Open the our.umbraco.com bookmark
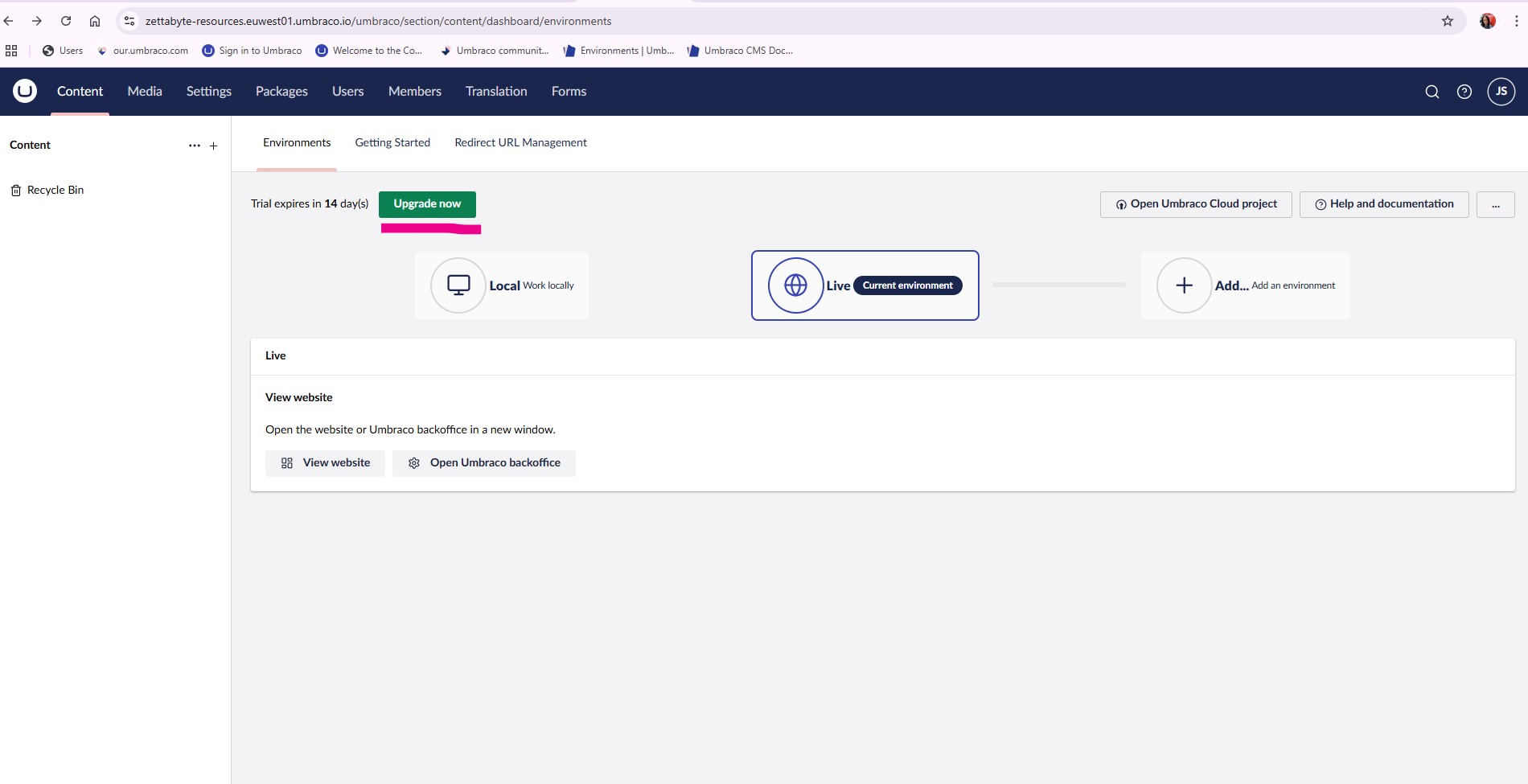The height and width of the screenshot is (784, 1528). pyautogui.click(x=142, y=51)
